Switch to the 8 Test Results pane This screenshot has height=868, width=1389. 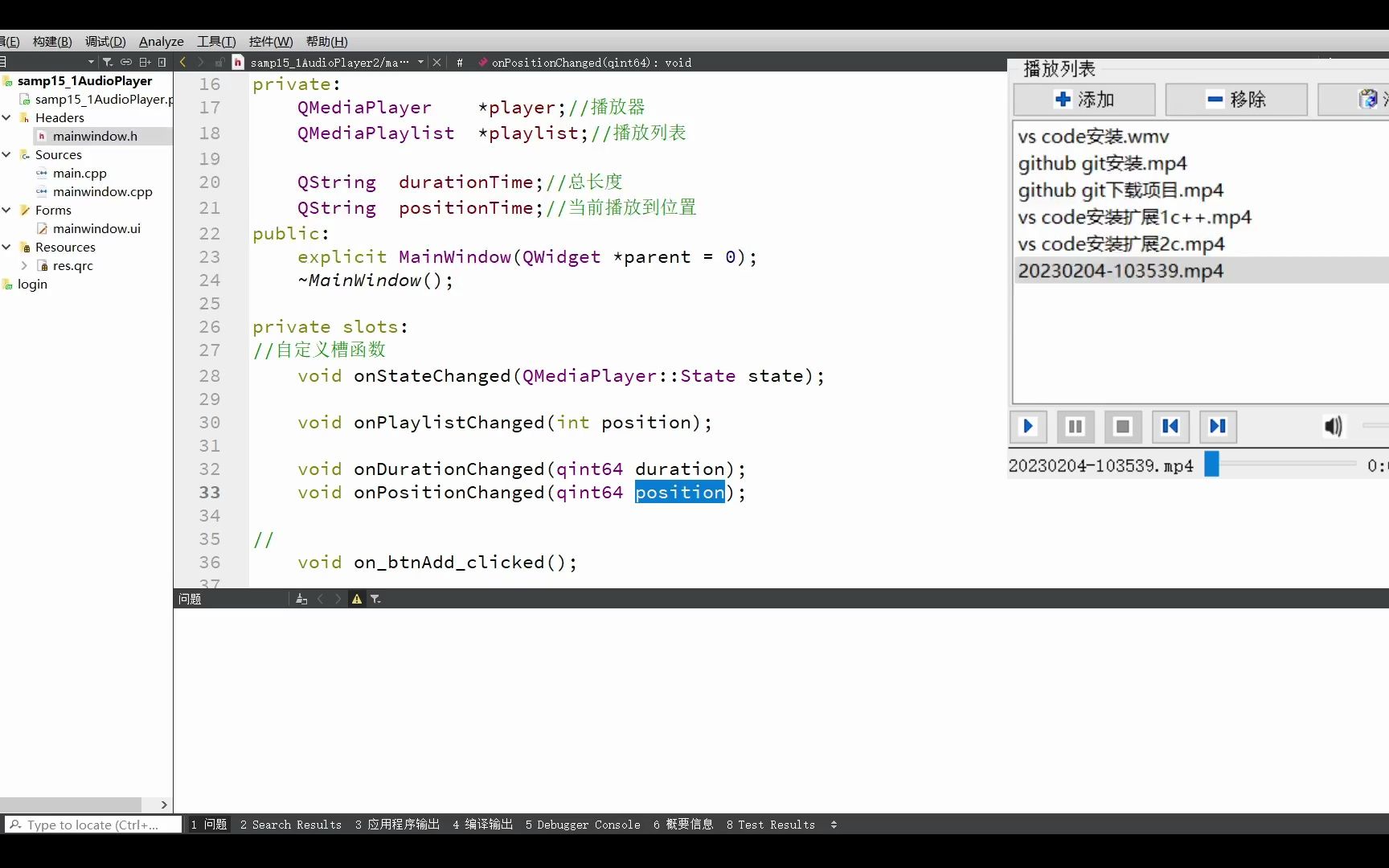click(x=771, y=825)
